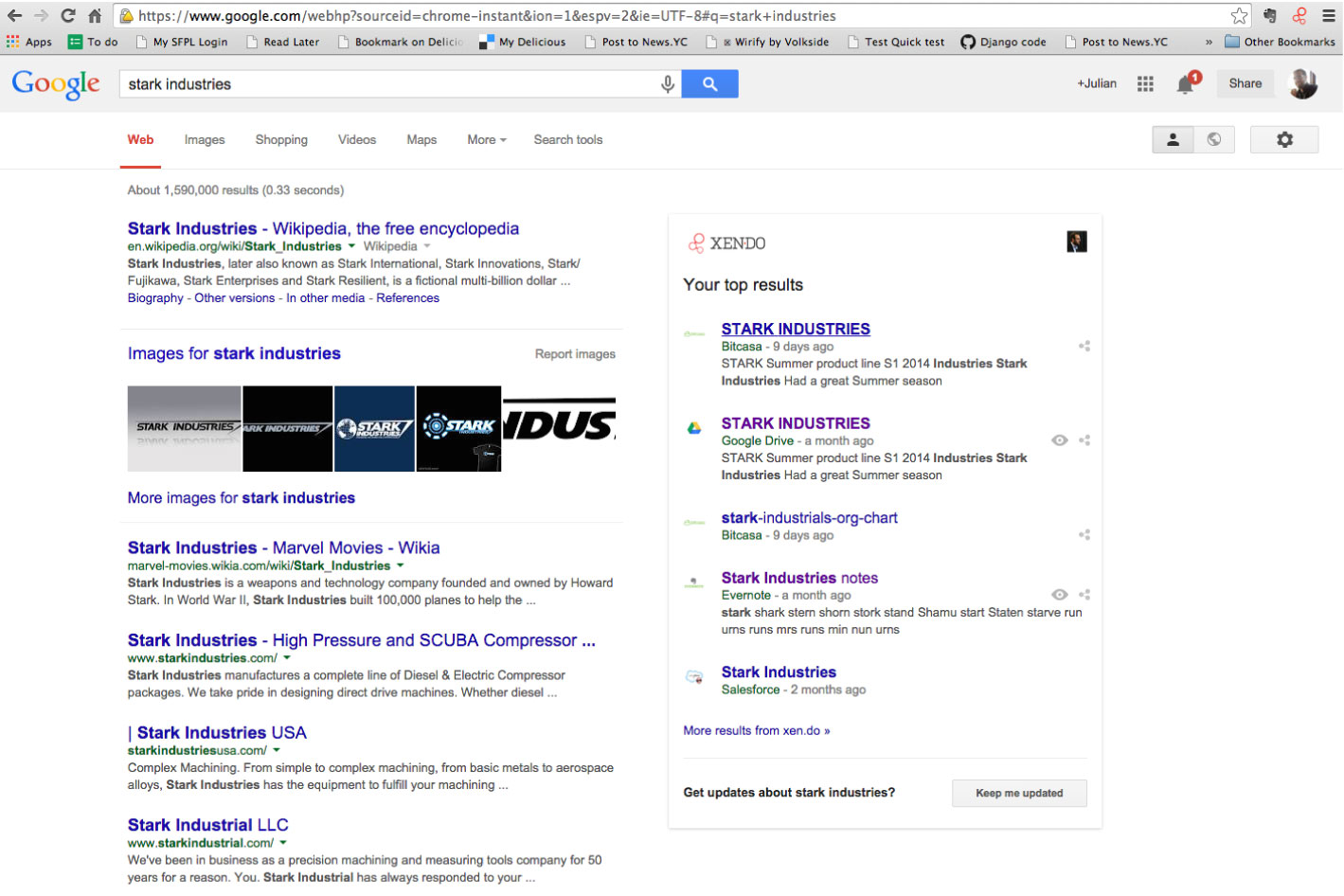Open first gray Stark Industries image thumbnail

(184, 428)
